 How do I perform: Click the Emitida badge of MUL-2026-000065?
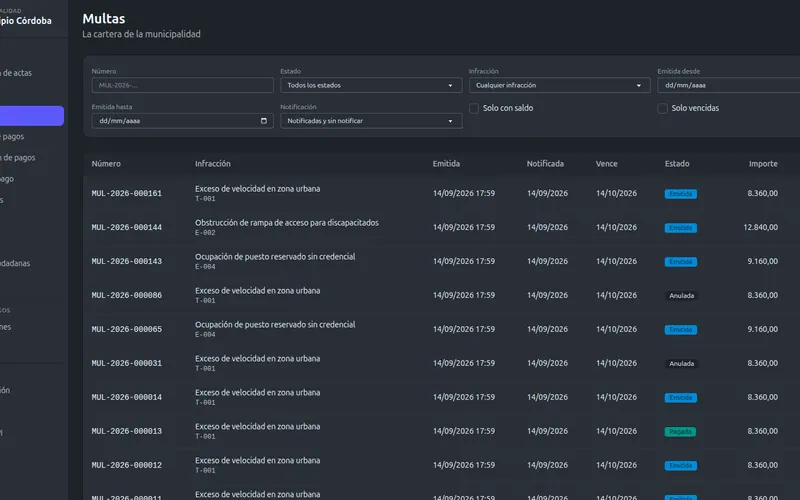click(x=681, y=330)
